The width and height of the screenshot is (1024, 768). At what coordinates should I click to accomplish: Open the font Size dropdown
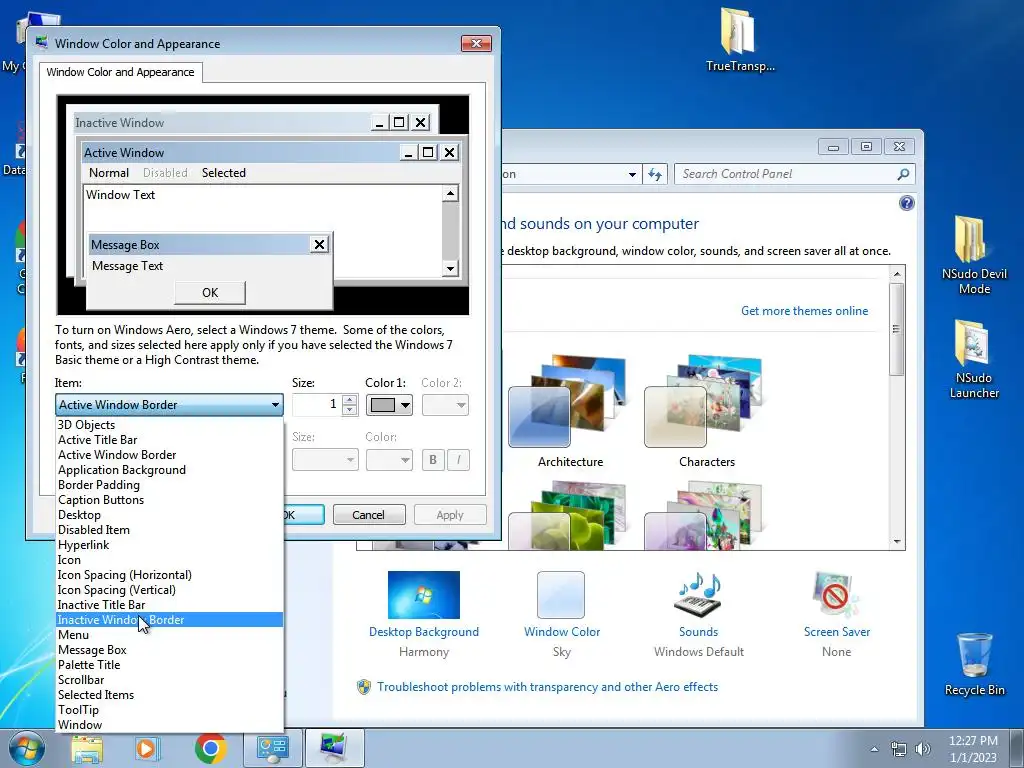[325, 460]
